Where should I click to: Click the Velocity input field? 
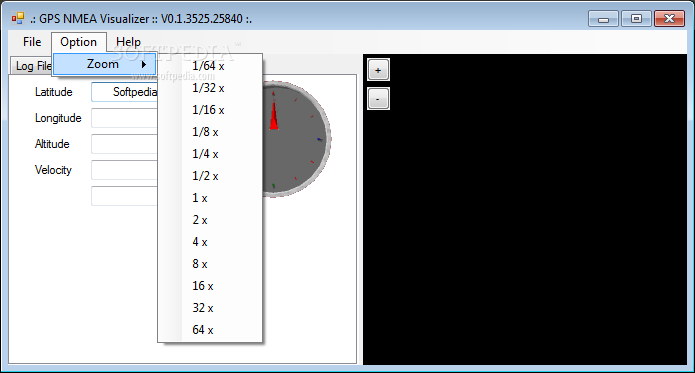click(x=125, y=170)
